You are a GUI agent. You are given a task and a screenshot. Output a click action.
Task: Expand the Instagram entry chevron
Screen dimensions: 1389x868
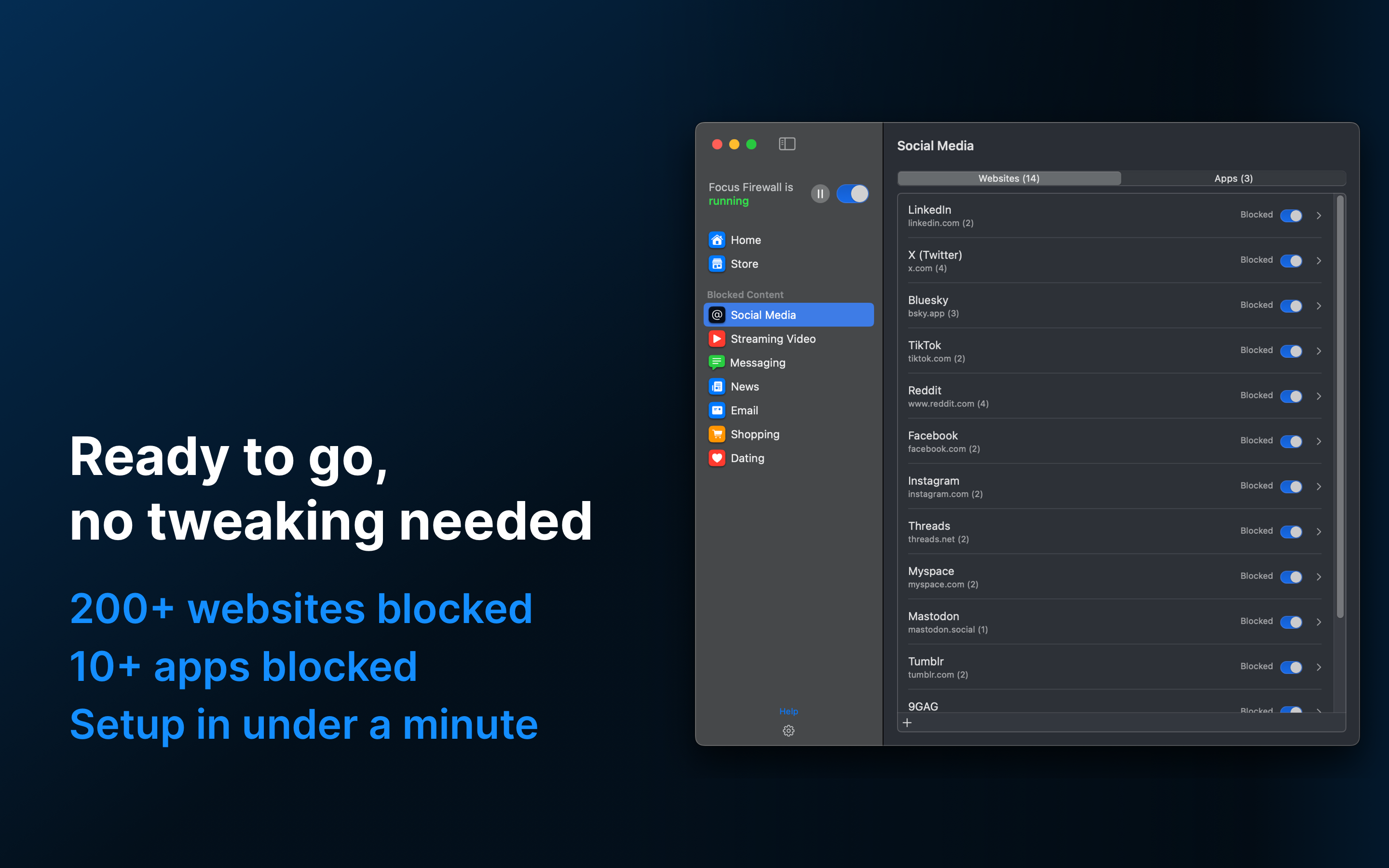click(1319, 486)
